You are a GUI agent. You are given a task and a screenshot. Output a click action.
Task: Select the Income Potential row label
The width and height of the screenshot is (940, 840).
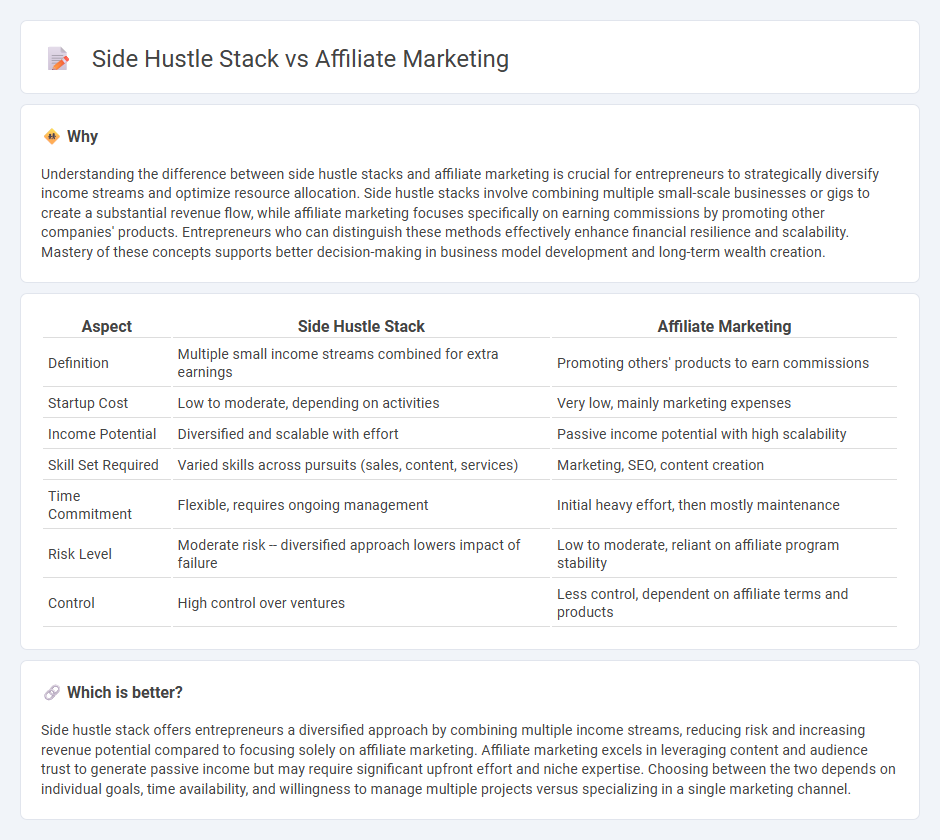[102, 434]
